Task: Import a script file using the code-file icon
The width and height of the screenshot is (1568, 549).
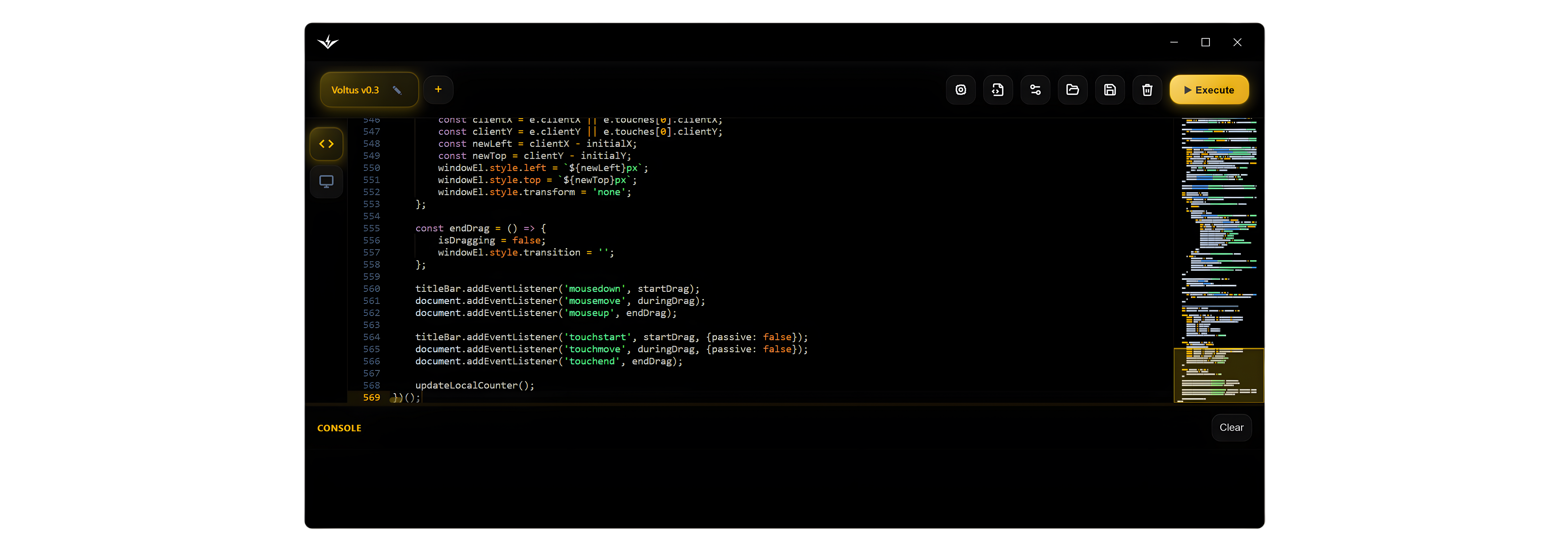Action: click(x=998, y=90)
